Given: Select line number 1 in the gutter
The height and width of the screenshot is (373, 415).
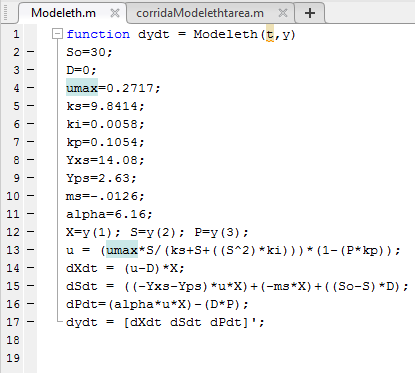Looking at the screenshot, I should (16, 34).
